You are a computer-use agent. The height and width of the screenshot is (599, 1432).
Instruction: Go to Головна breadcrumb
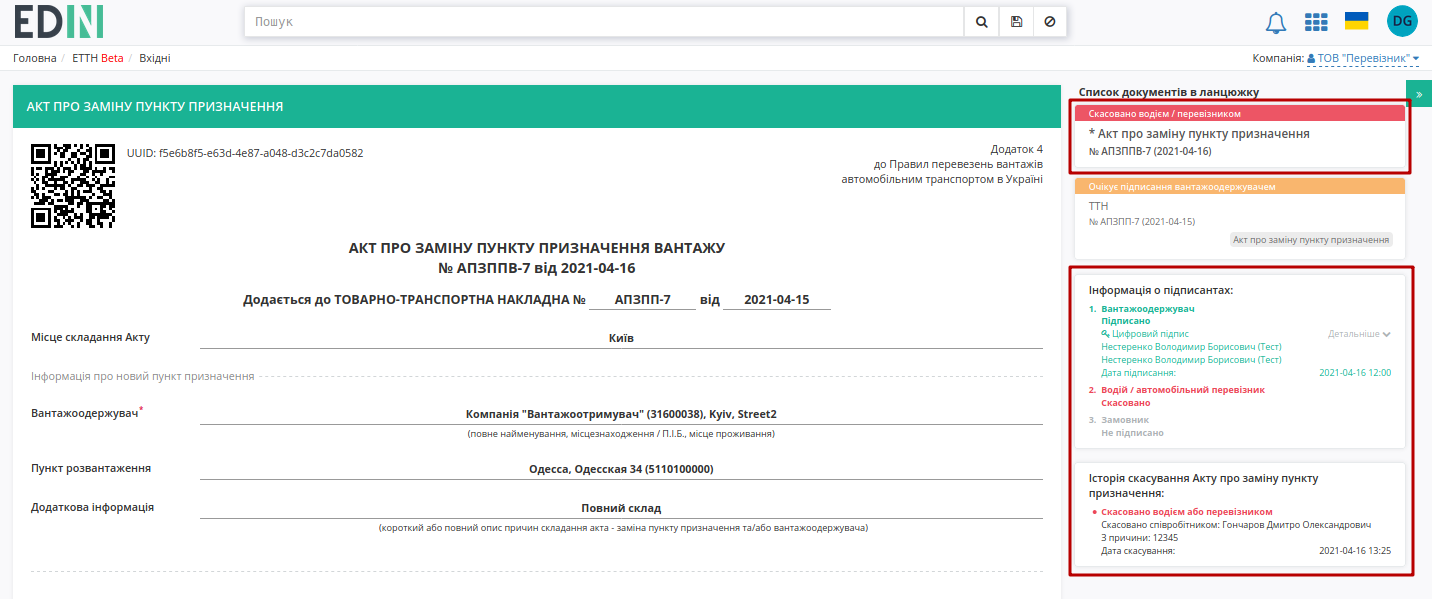tap(35, 58)
